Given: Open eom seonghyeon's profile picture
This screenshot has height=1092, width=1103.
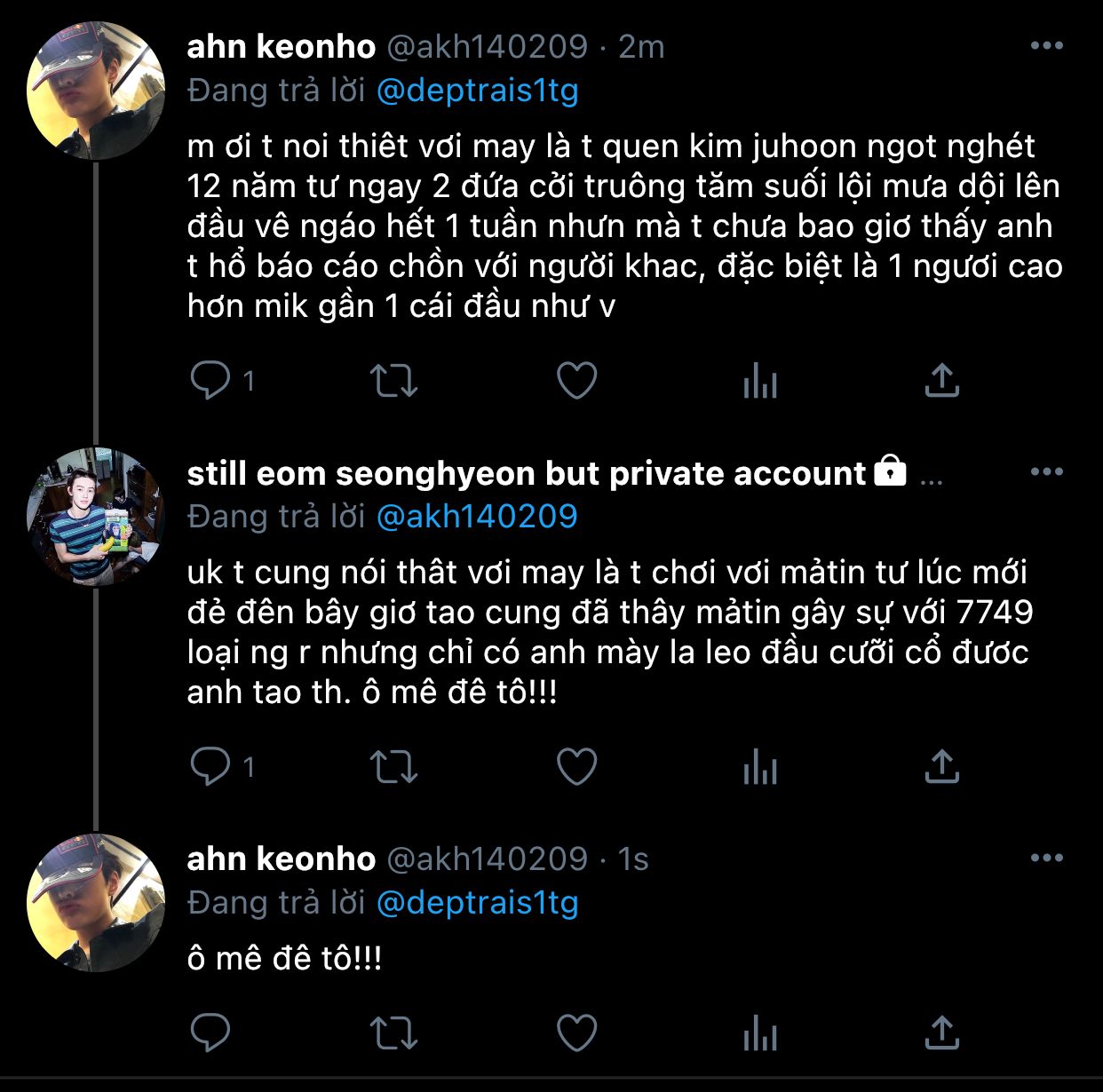Looking at the screenshot, I should (x=96, y=518).
